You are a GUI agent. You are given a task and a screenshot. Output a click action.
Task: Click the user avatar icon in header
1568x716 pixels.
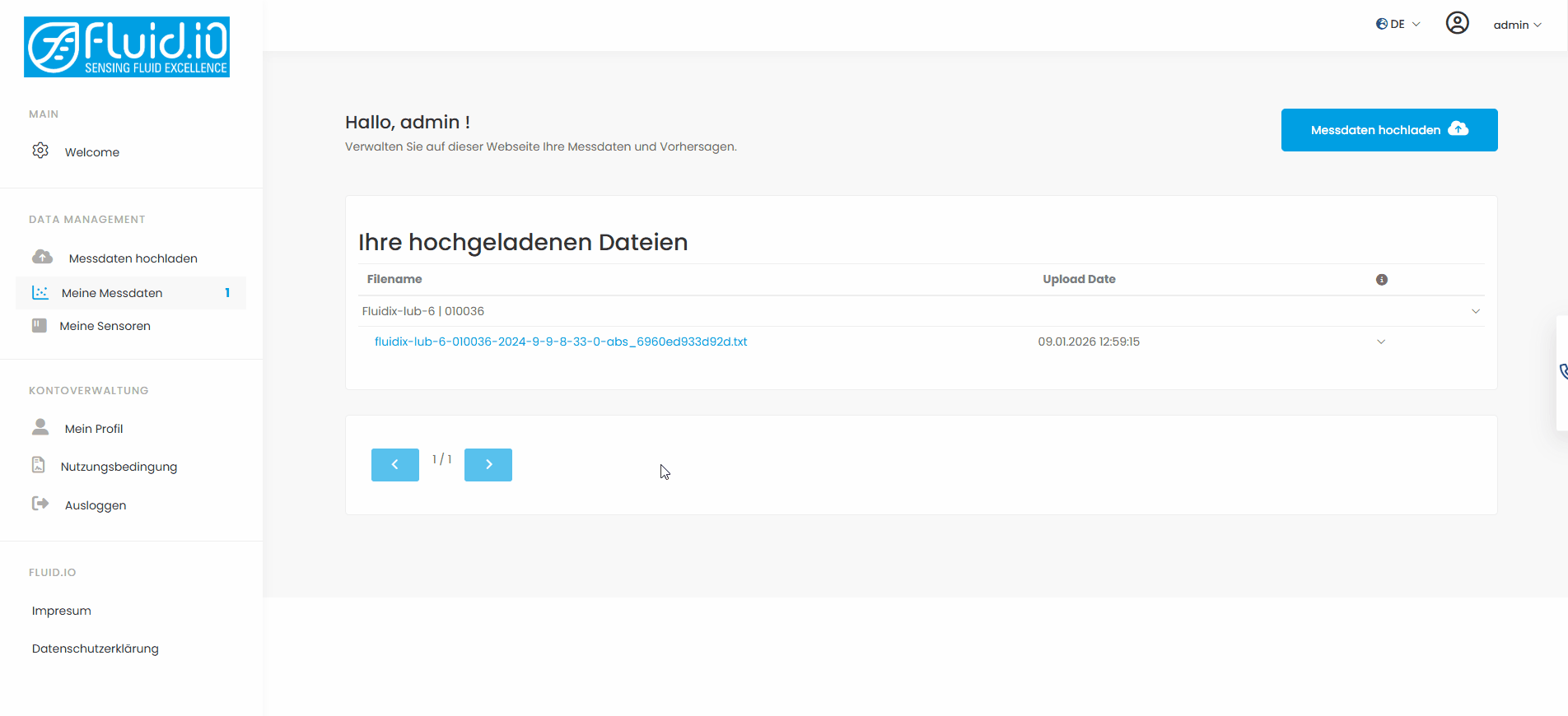click(1457, 23)
